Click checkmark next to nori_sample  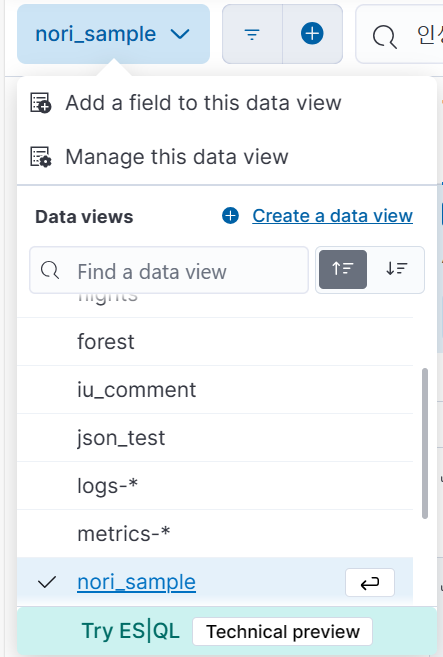tap(47, 582)
